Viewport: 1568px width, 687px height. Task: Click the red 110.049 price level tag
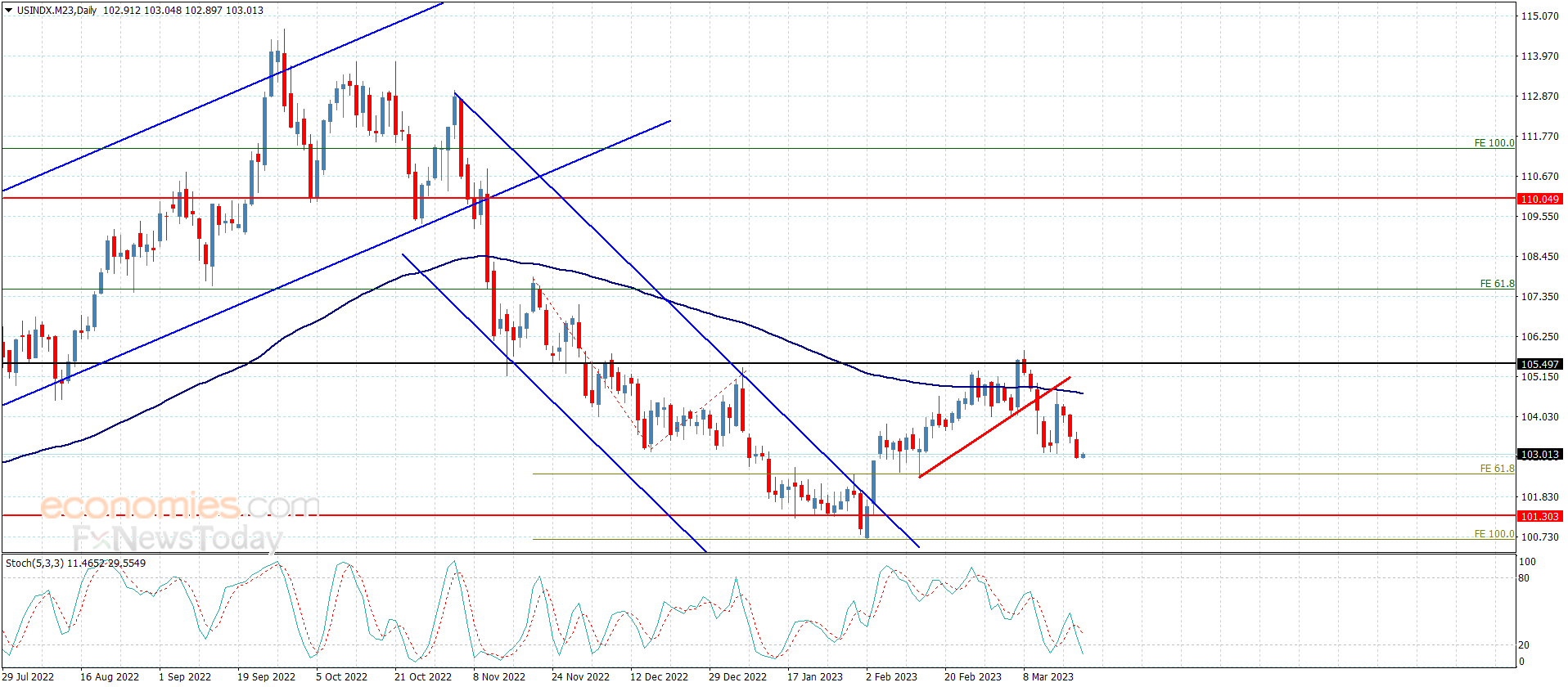(x=1539, y=199)
